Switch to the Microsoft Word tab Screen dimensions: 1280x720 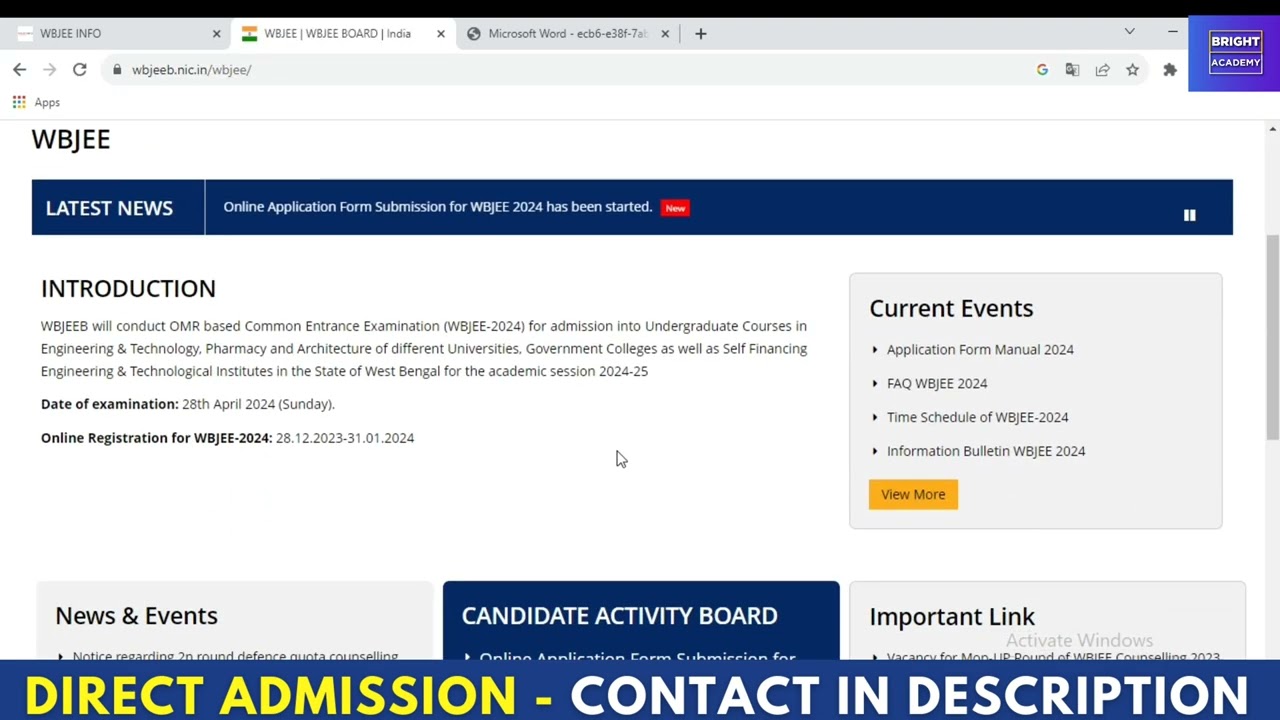pyautogui.click(x=567, y=33)
